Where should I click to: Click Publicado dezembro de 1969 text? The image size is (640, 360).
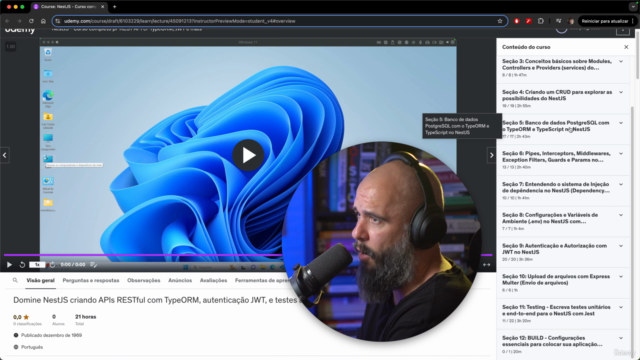click(x=51, y=335)
